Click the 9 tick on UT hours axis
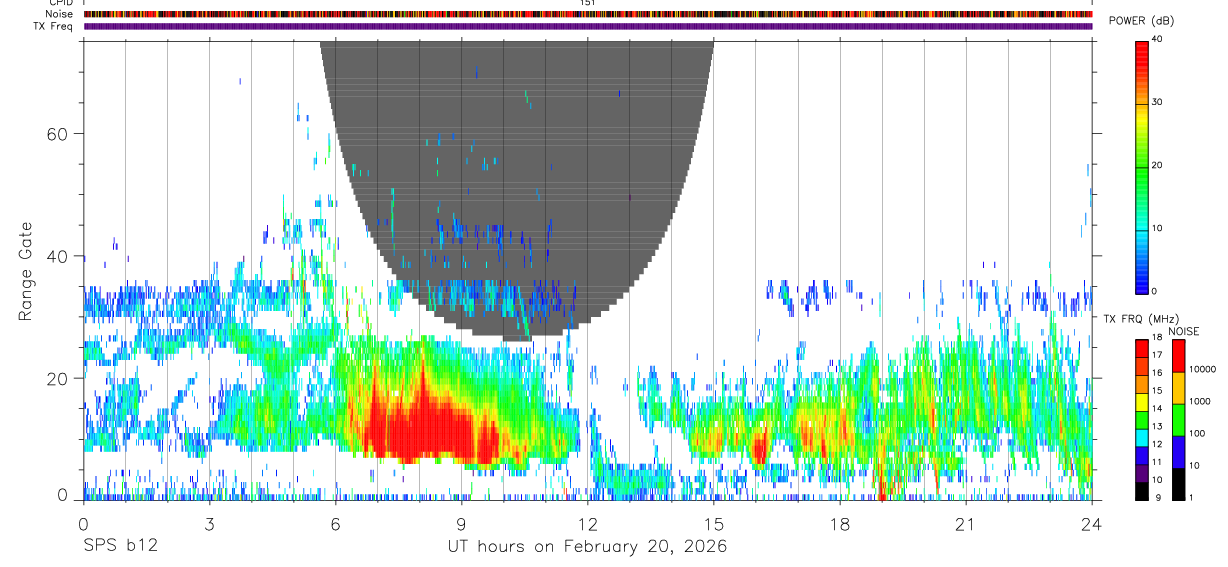The width and height of the screenshot is (1228, 567). click(x=461, y=523)
